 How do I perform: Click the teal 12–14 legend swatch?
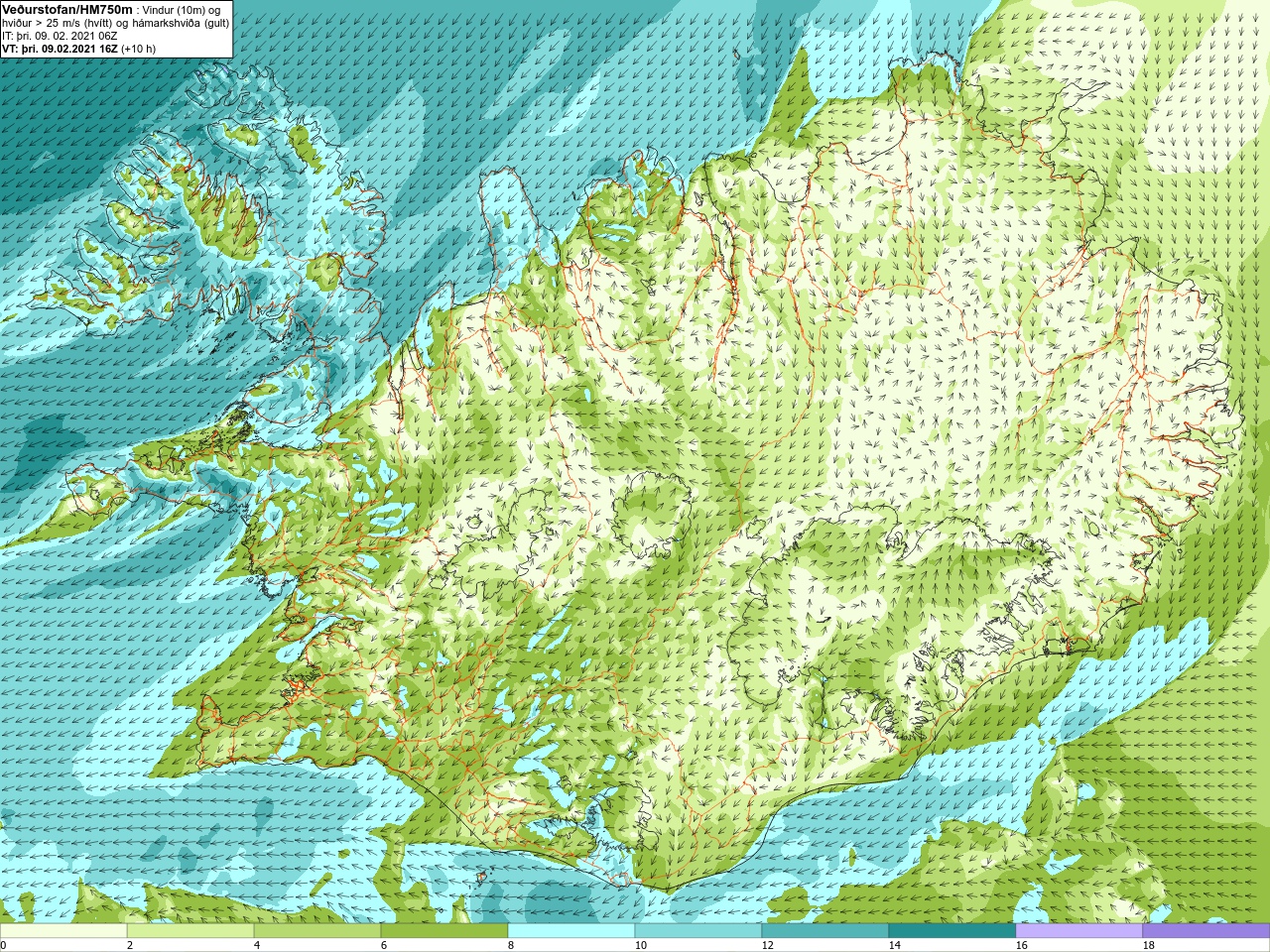pos(825,931)
